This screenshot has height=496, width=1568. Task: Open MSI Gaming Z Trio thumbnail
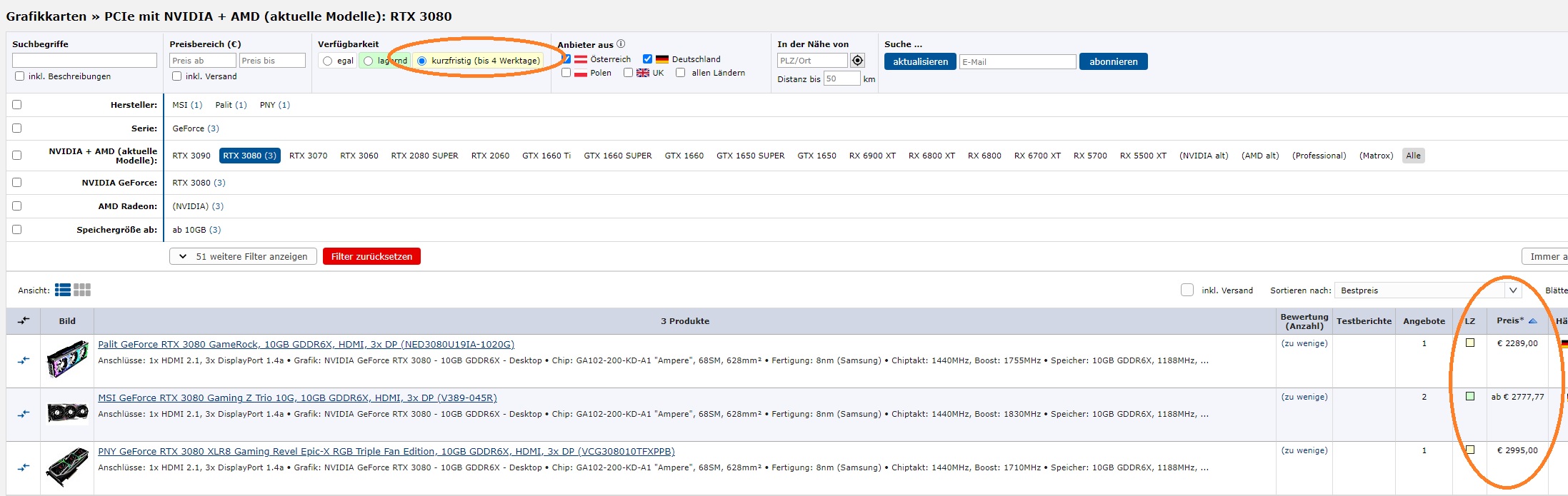pyautogui.click(x=67, y=413)
